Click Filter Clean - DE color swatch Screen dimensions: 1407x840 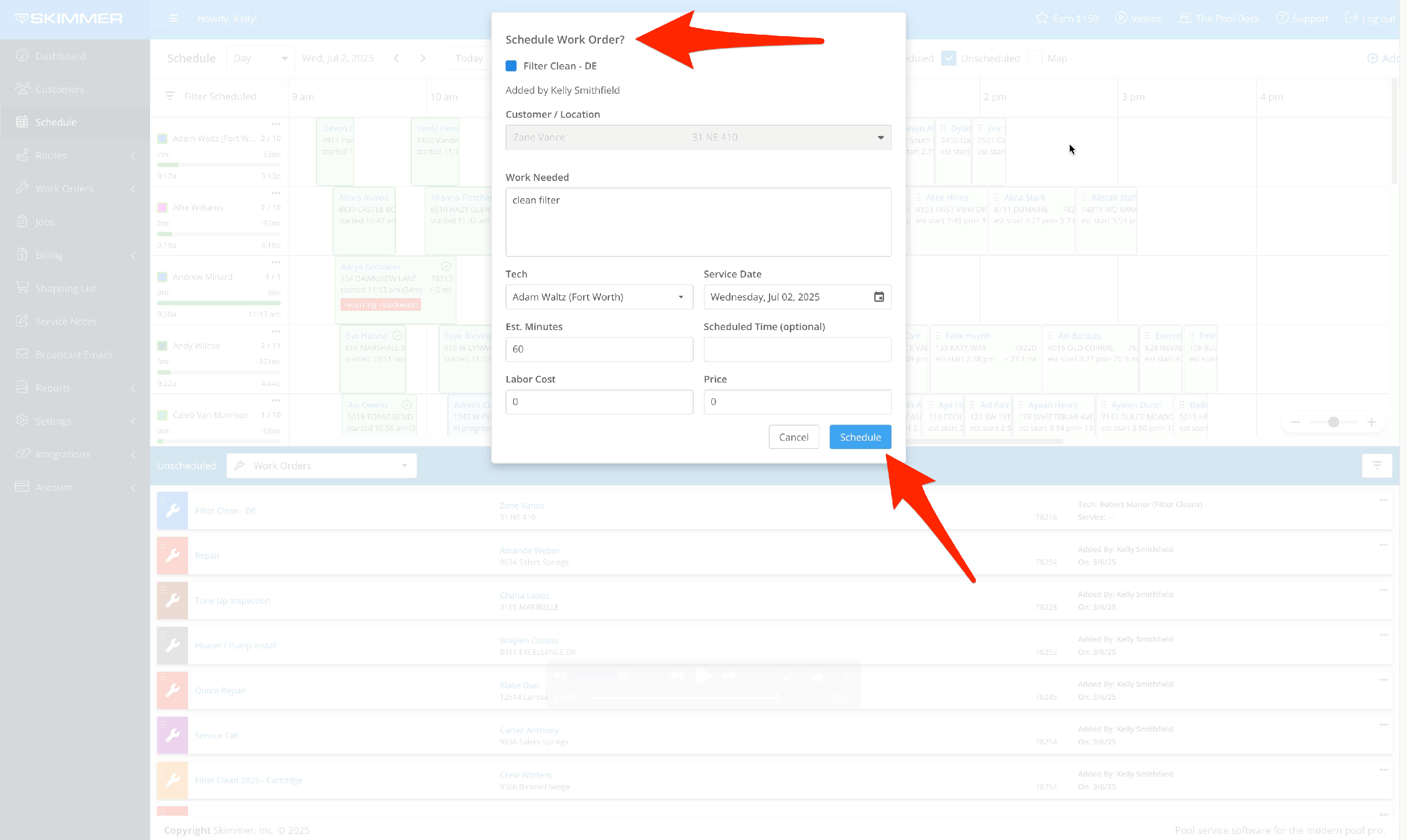click(511, 66)
